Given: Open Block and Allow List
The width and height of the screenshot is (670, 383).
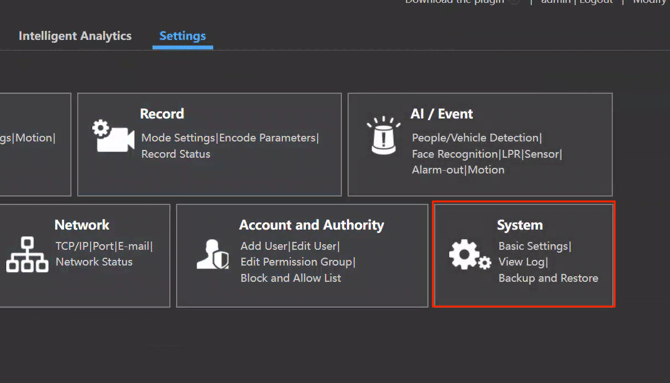Looking at the screenshot, I should point(291,278).
